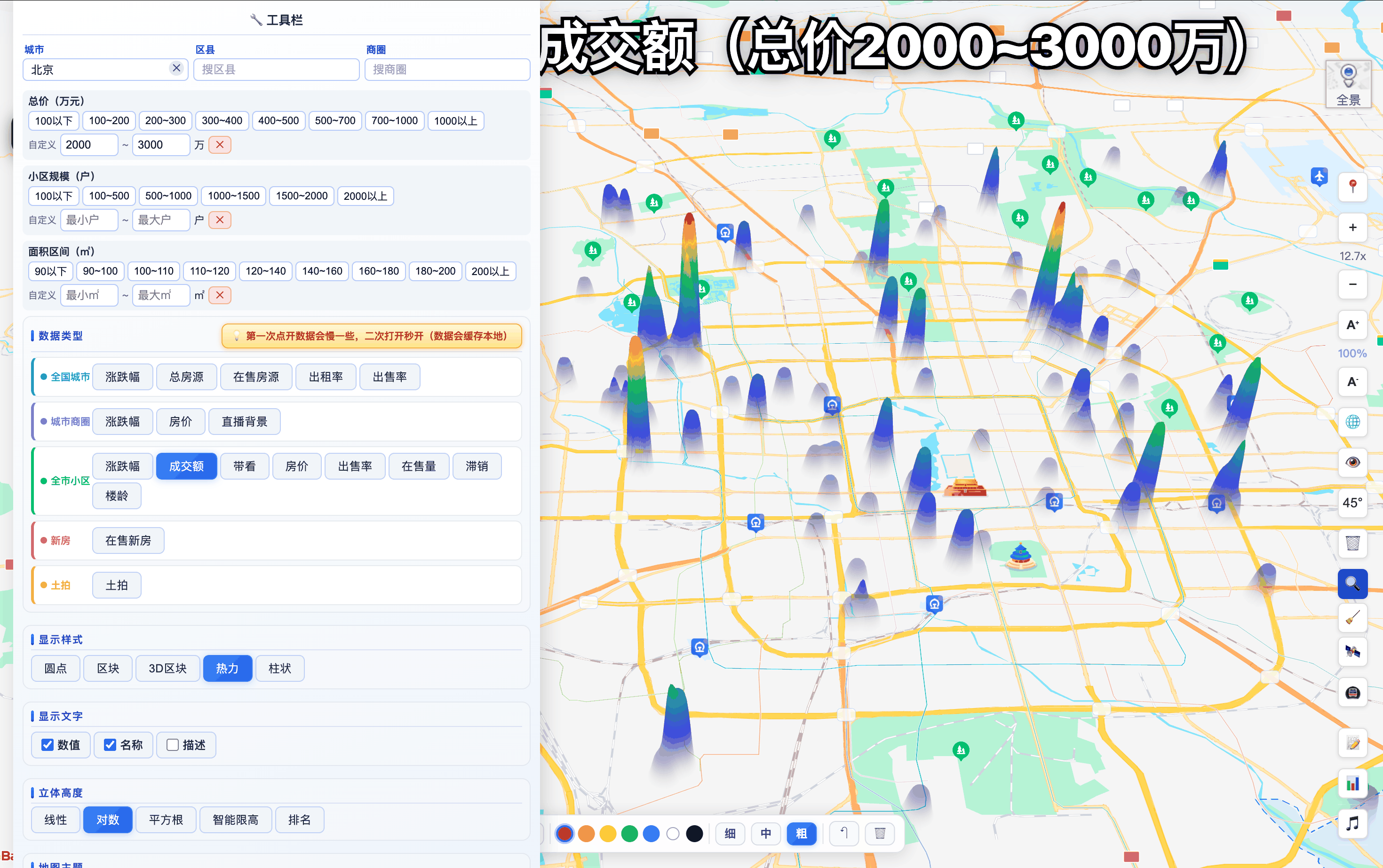This screenshot has width=1383, height=868.
Task: Filter community size 2000以上
Action: [x=366, y=196]
